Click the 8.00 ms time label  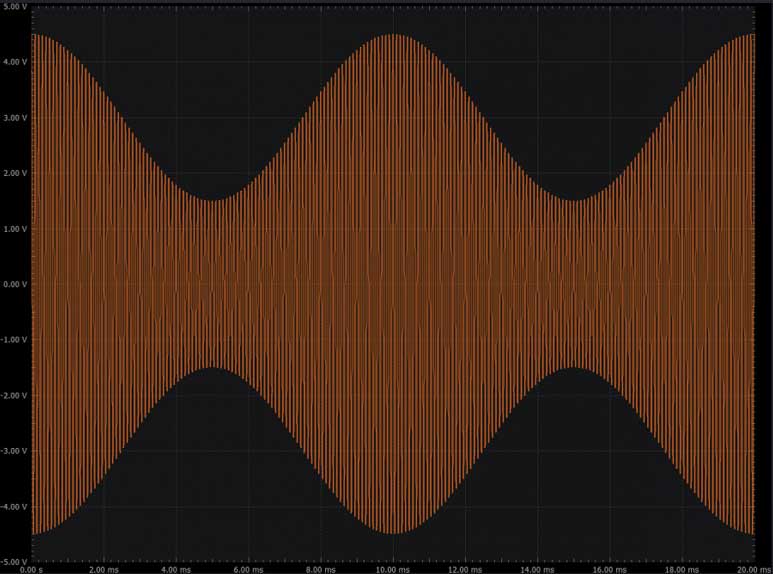point(321,570)
